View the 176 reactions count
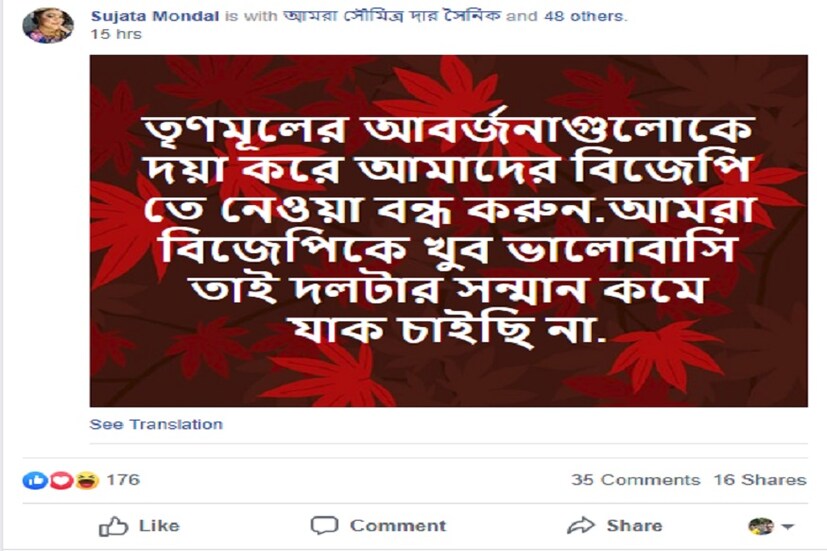 (x=123, y=480)
